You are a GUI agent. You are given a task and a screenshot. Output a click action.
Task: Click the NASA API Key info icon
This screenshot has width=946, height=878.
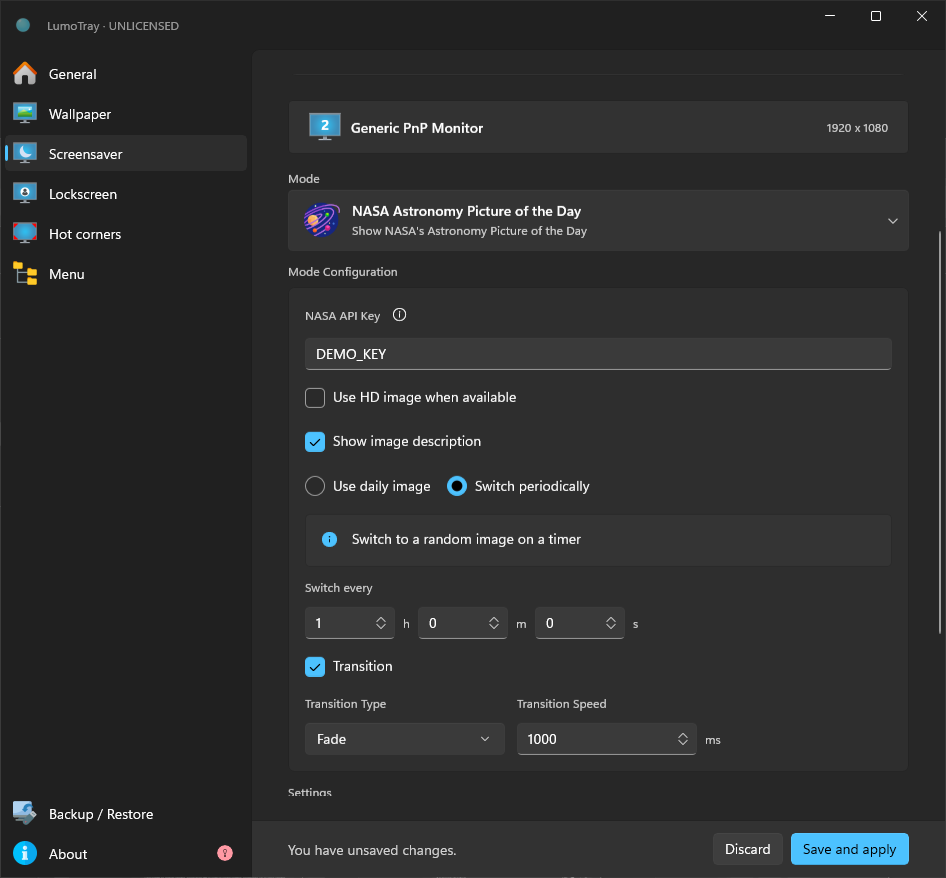click(399, 315)
